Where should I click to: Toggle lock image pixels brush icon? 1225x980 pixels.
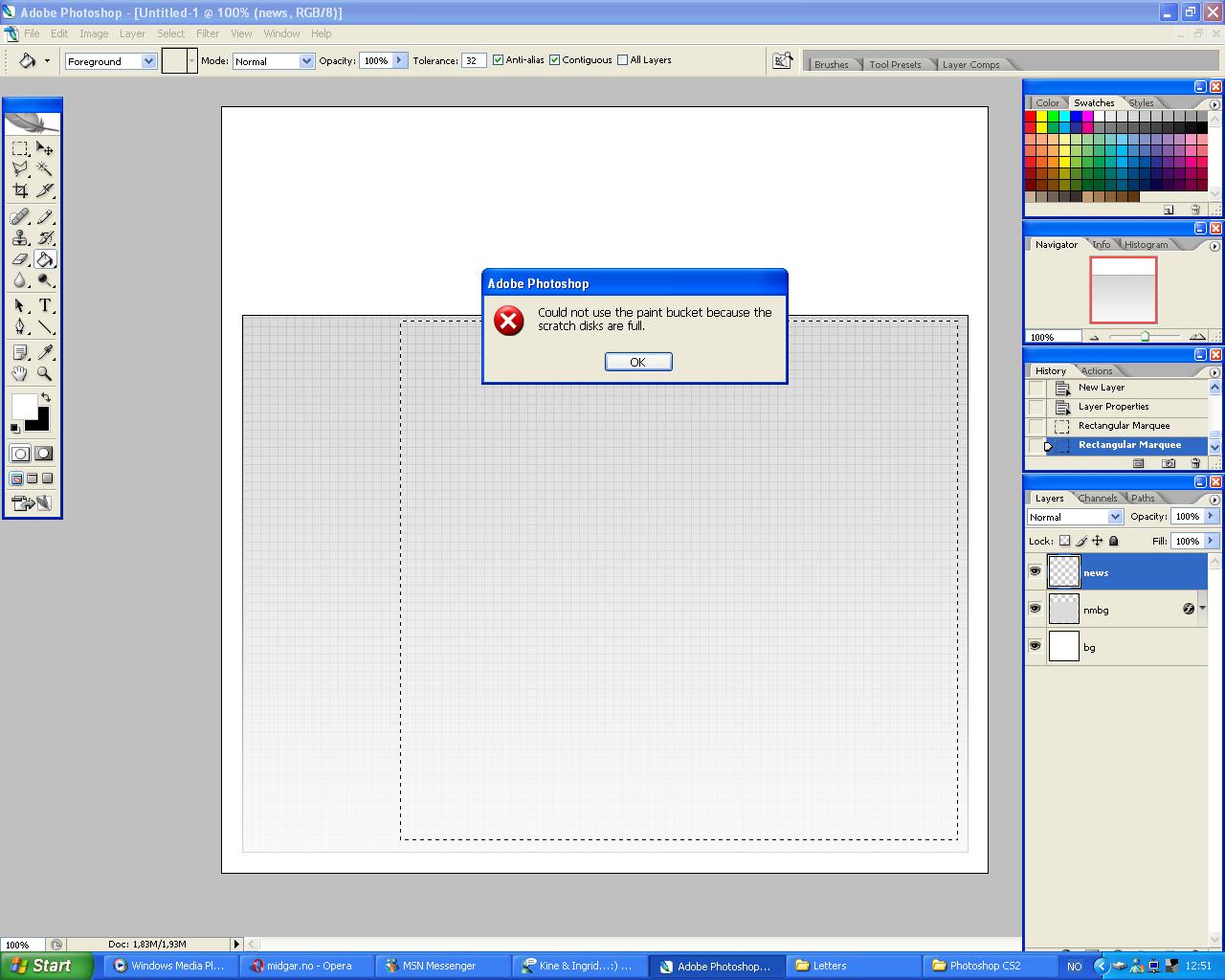[x=1080, y=541]
